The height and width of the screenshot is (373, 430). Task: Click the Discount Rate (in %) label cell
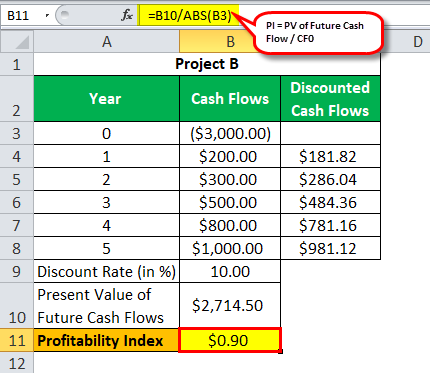107,271
